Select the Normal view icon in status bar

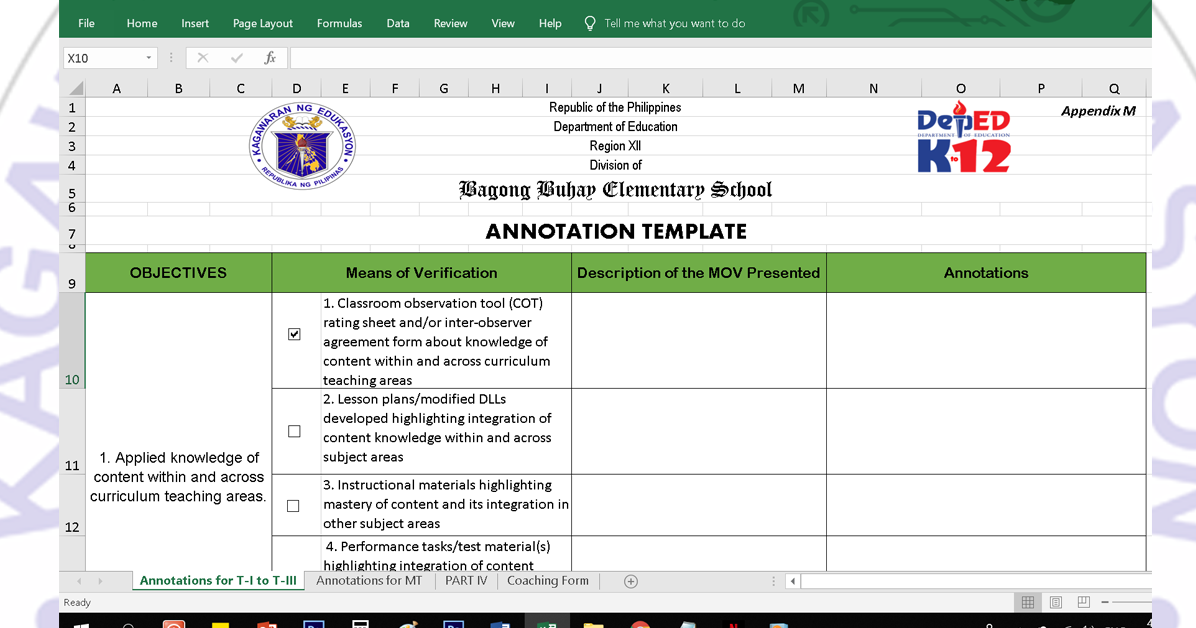coord(1027,601)
